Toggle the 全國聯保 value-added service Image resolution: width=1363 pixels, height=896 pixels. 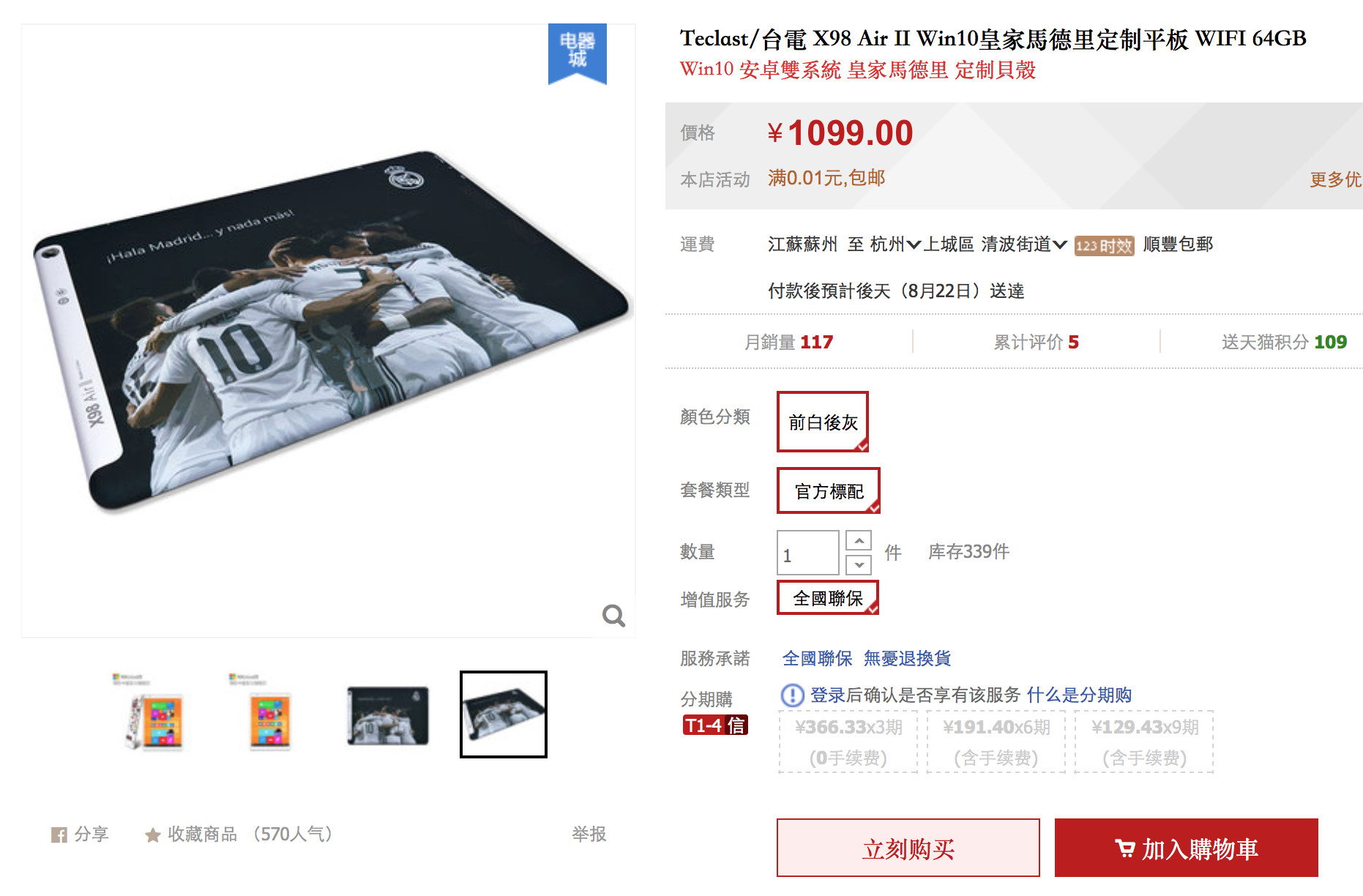[x=828, y=598]
